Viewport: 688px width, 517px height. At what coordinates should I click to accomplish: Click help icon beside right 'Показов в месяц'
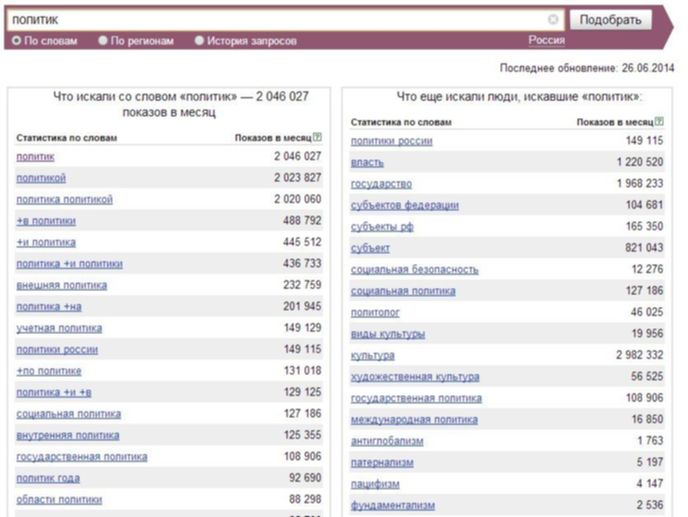[659, 122]
